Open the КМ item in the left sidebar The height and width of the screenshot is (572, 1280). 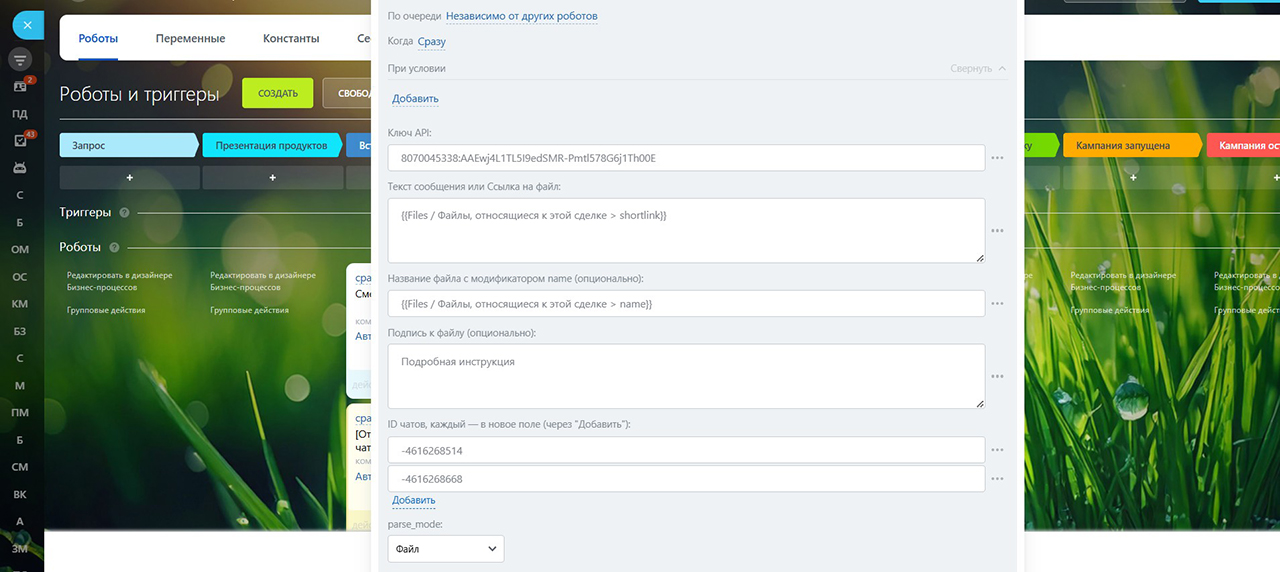point(19,304)
